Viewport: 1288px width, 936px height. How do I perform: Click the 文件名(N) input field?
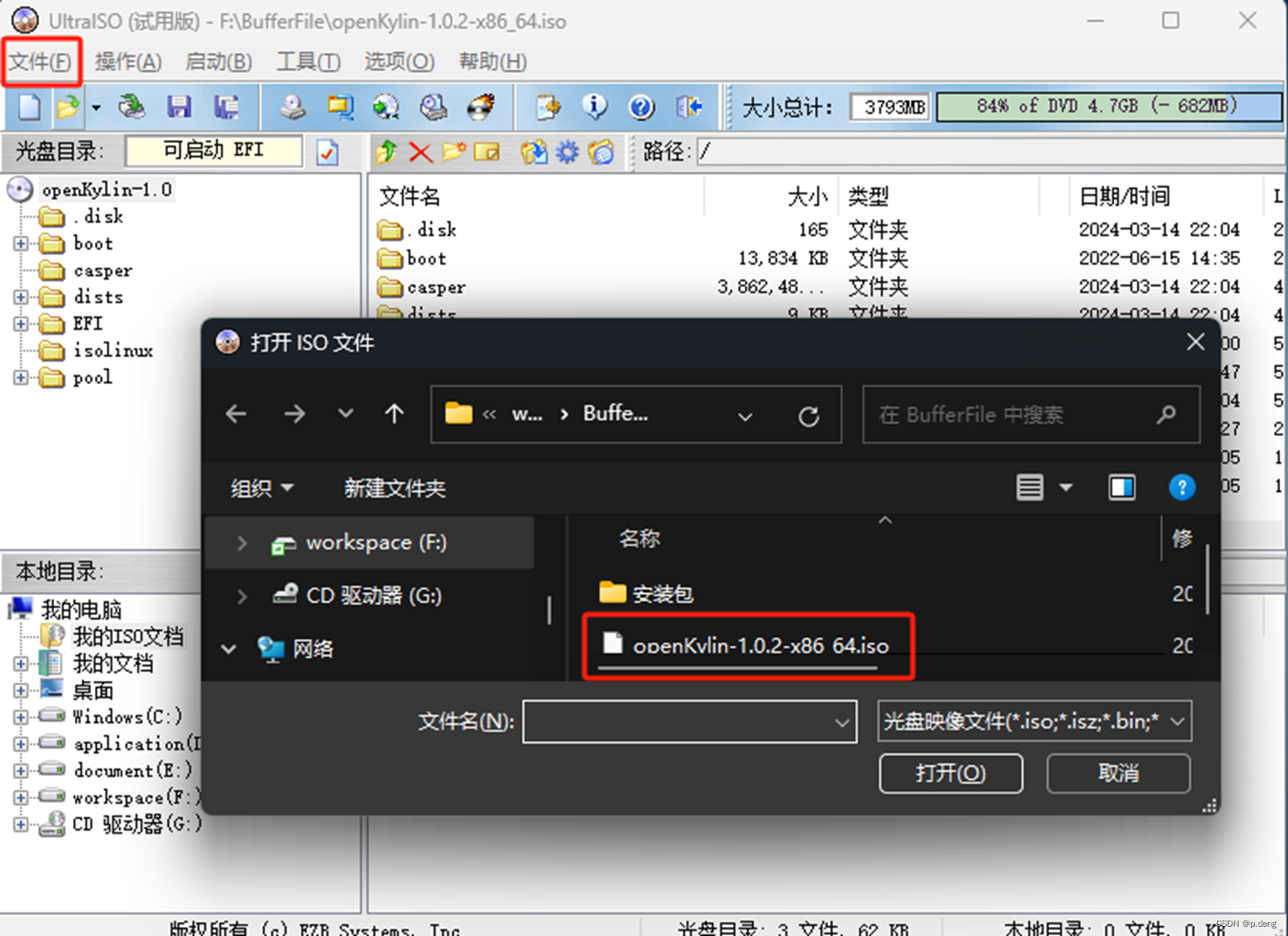click(x=690, y=722)
